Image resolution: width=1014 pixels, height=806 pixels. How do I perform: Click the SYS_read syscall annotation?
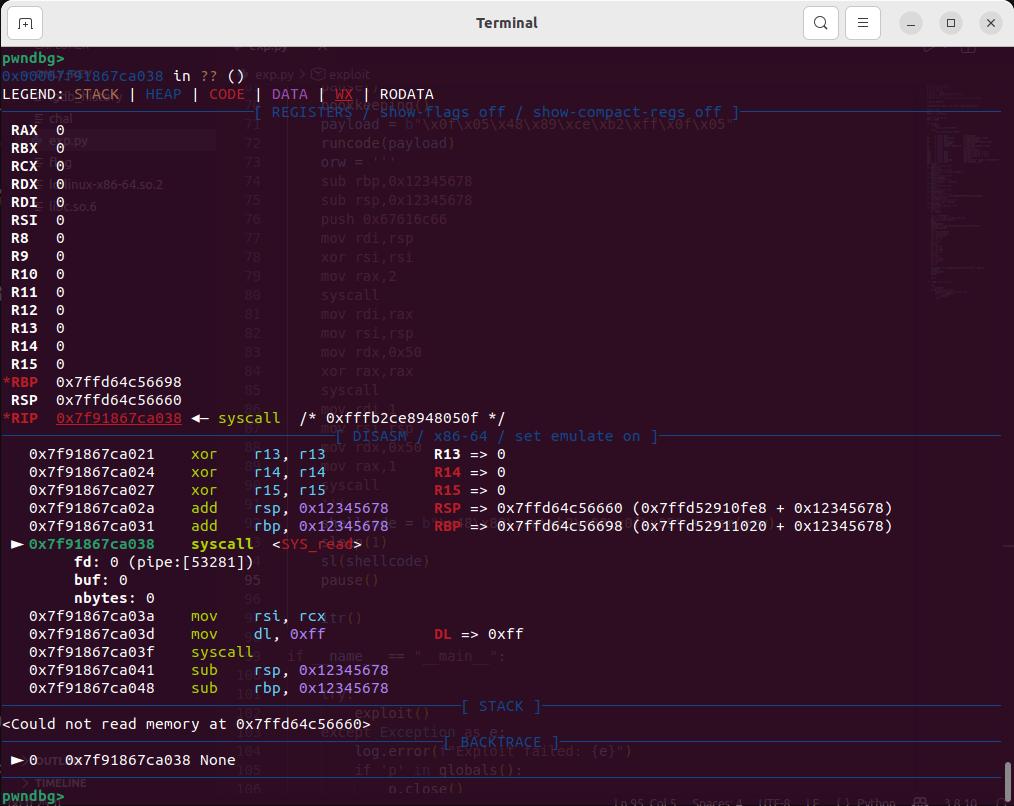click(x=318, y=544)
